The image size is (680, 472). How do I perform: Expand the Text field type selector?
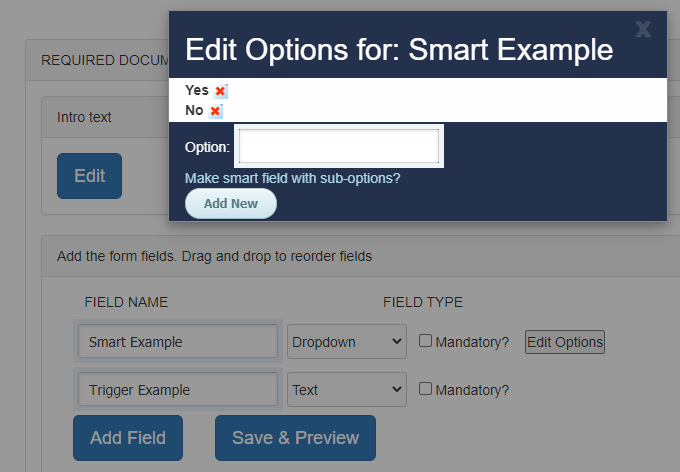pyautogui.click(x=347, y=389)
